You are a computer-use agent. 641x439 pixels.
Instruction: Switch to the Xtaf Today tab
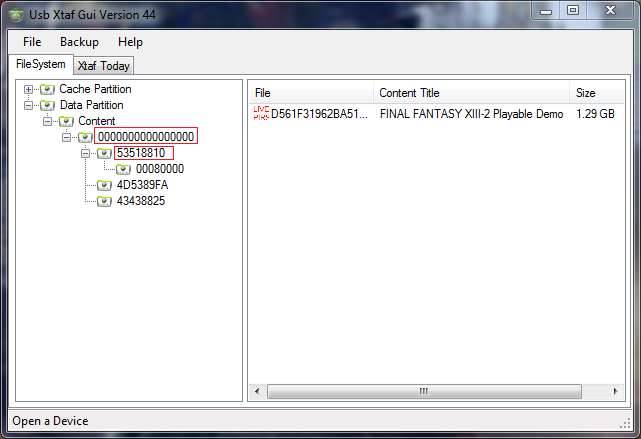tap(103, 66)
